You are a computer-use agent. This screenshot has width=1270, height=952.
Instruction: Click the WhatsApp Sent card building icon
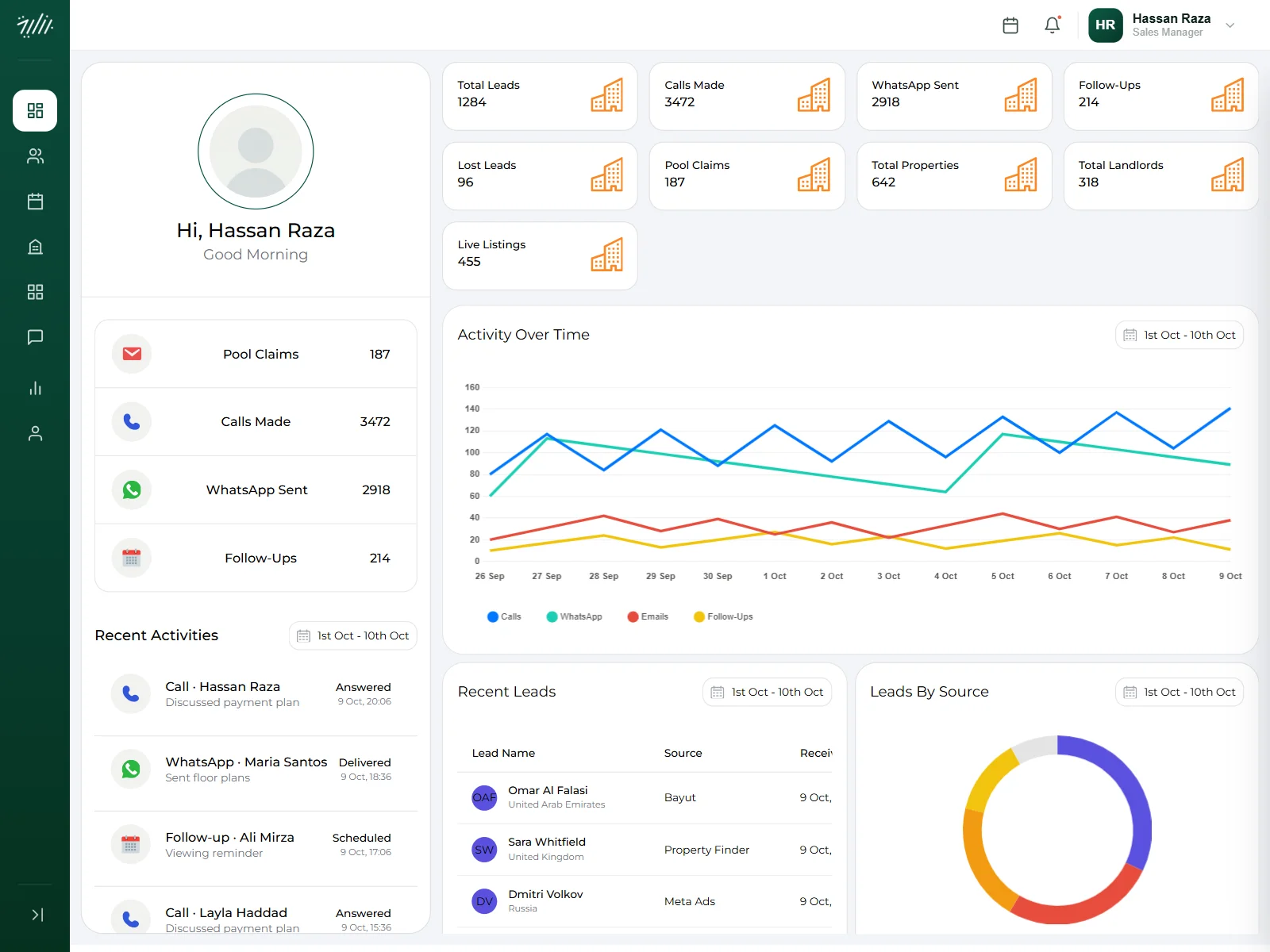(x=1022, y=95)
